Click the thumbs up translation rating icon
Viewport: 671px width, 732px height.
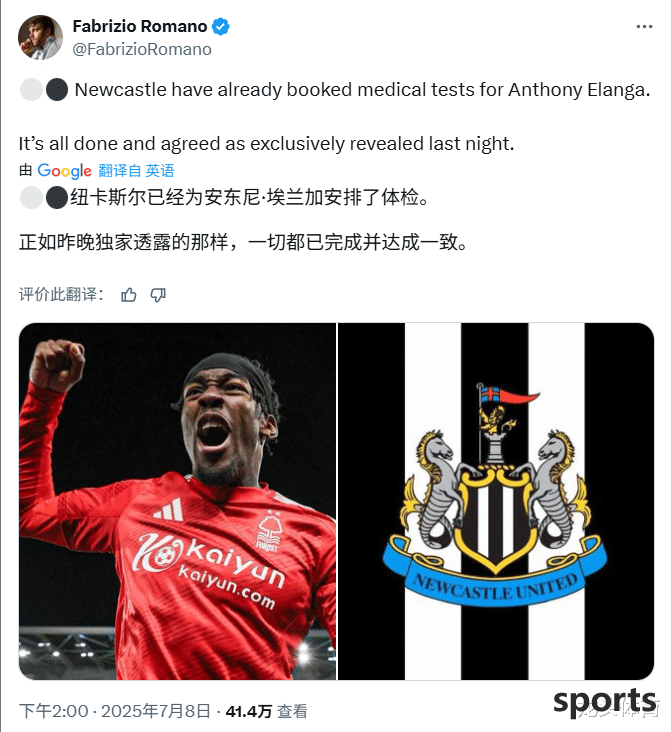(129, 295)
